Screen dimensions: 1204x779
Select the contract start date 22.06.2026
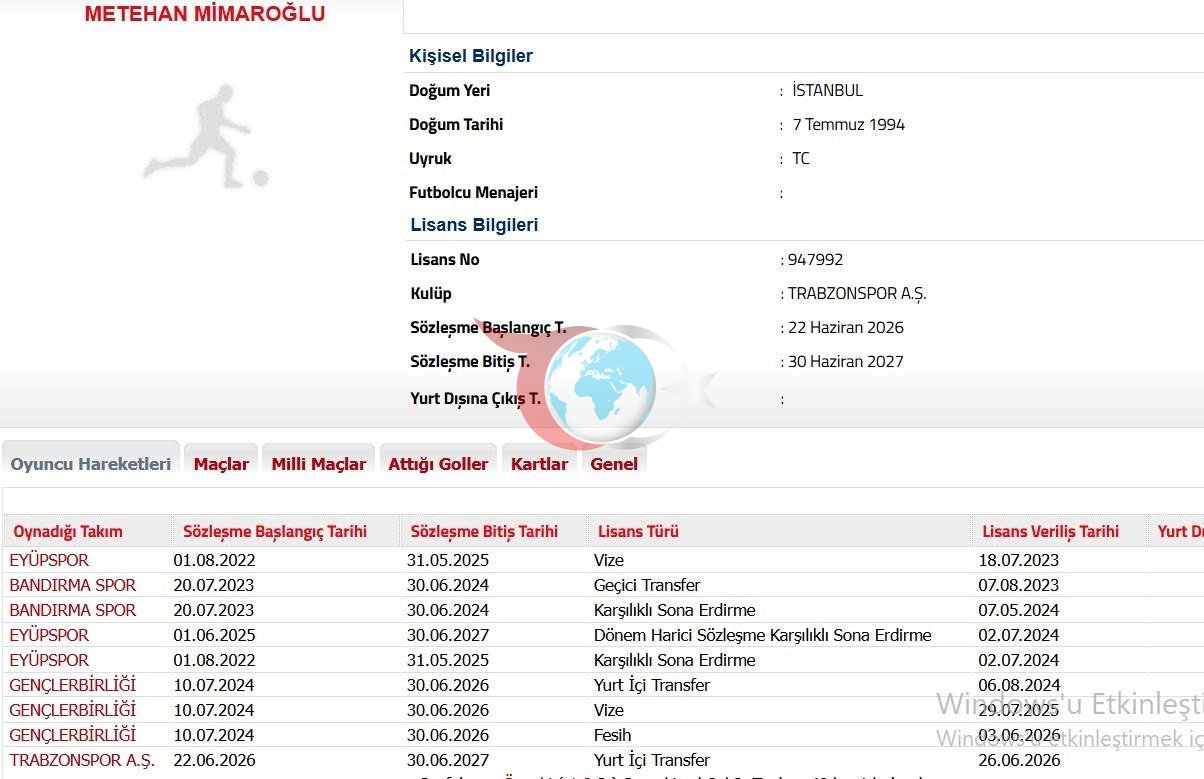[214, 760]
